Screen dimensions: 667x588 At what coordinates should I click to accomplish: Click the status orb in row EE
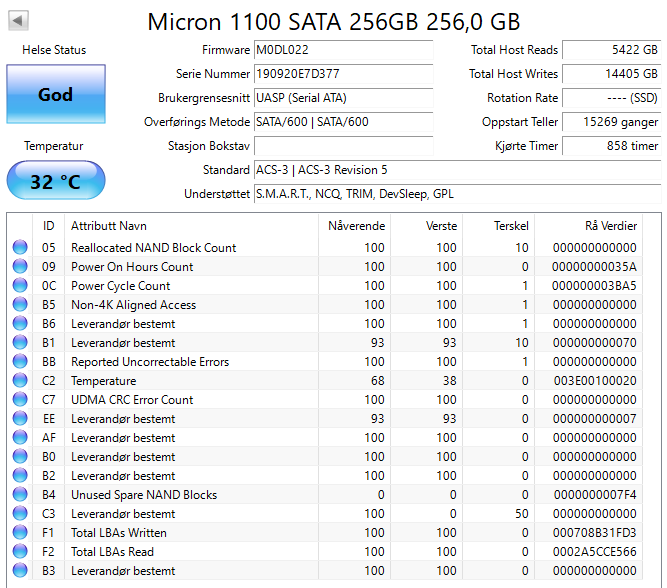(20, 418)
